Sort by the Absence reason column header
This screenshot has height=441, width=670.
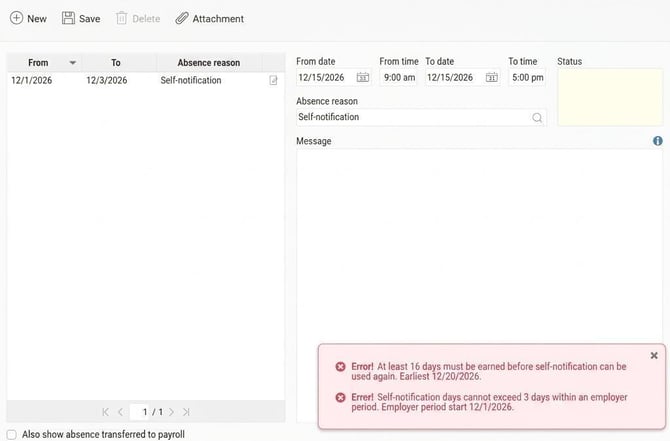[209, 63]
